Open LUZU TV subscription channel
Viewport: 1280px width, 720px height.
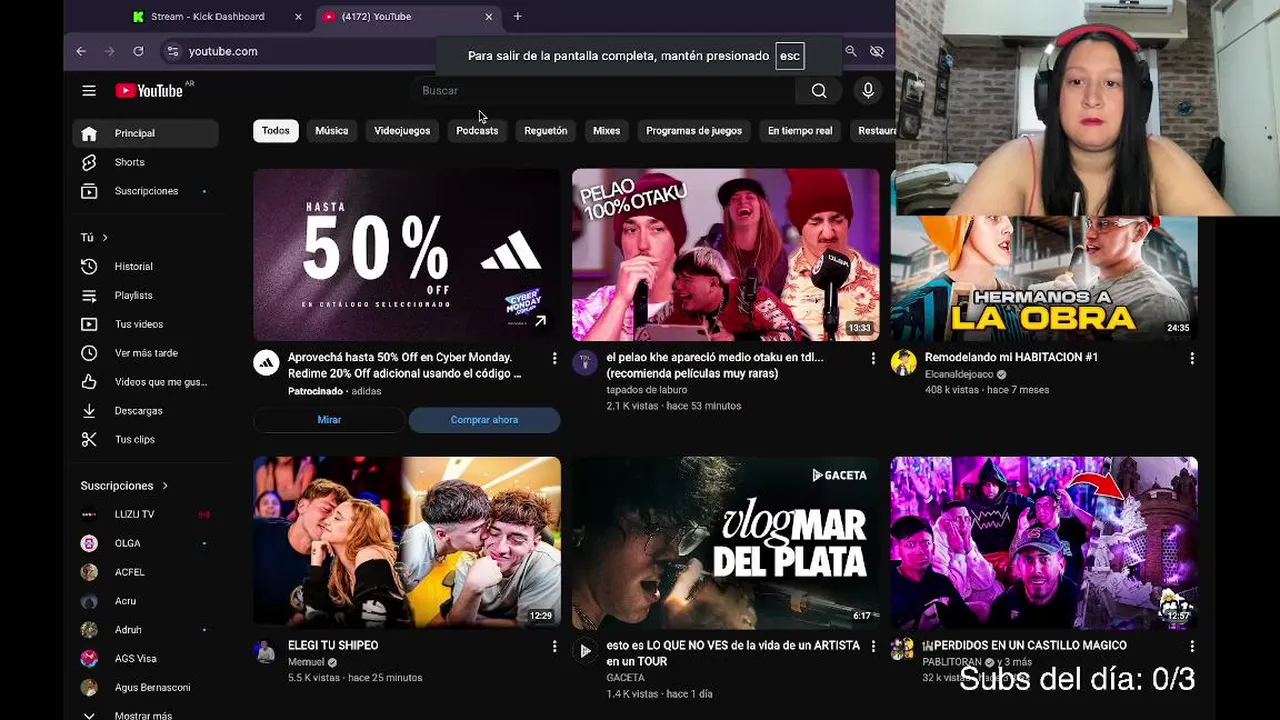coord(146,514)
